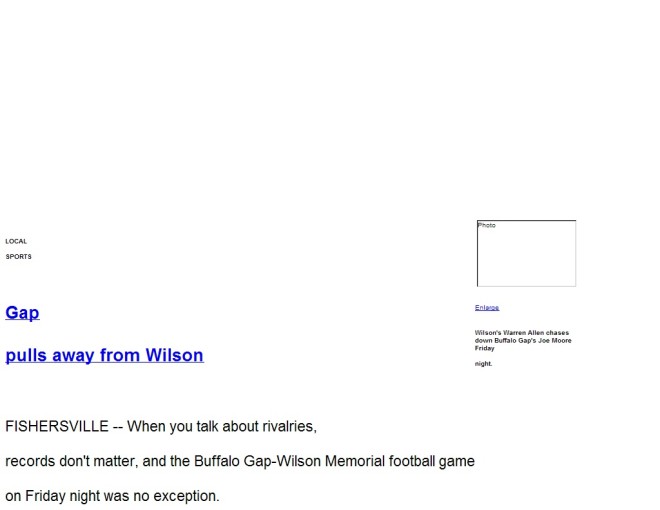This screenshot has height=510, width=660.
Task: Click the SPORTS section label
Action: (19, 257)
